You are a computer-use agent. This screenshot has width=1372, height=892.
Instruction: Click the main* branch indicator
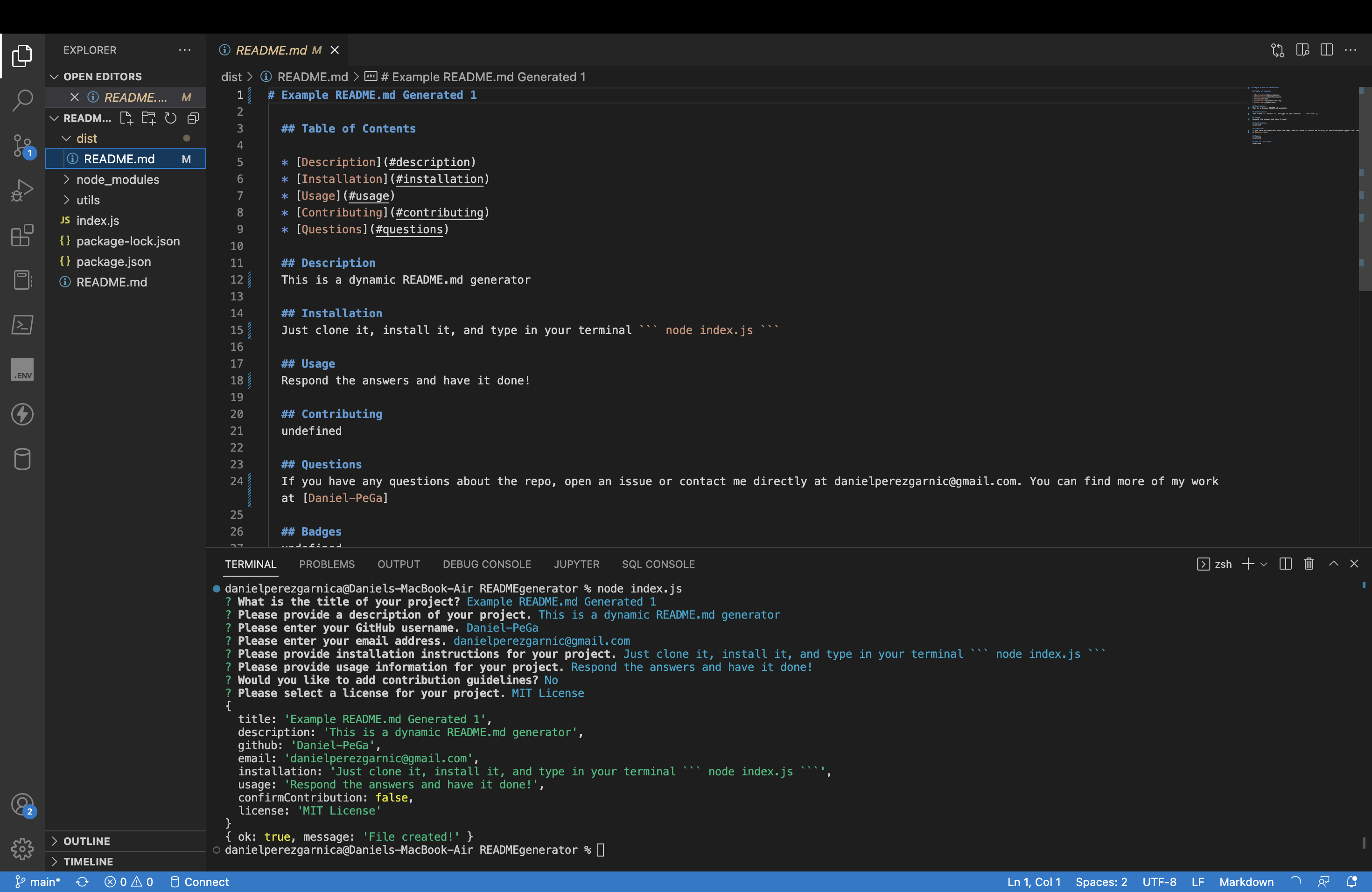(x=37, y=882)
